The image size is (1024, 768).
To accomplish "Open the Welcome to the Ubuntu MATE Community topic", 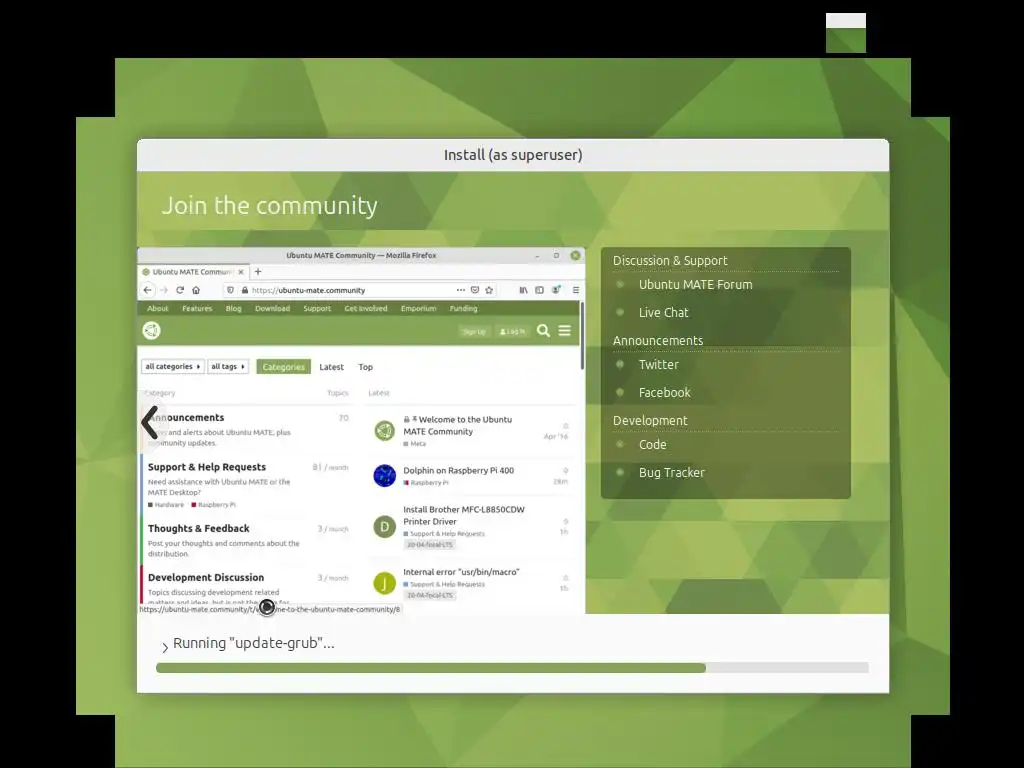I will 458,425.
